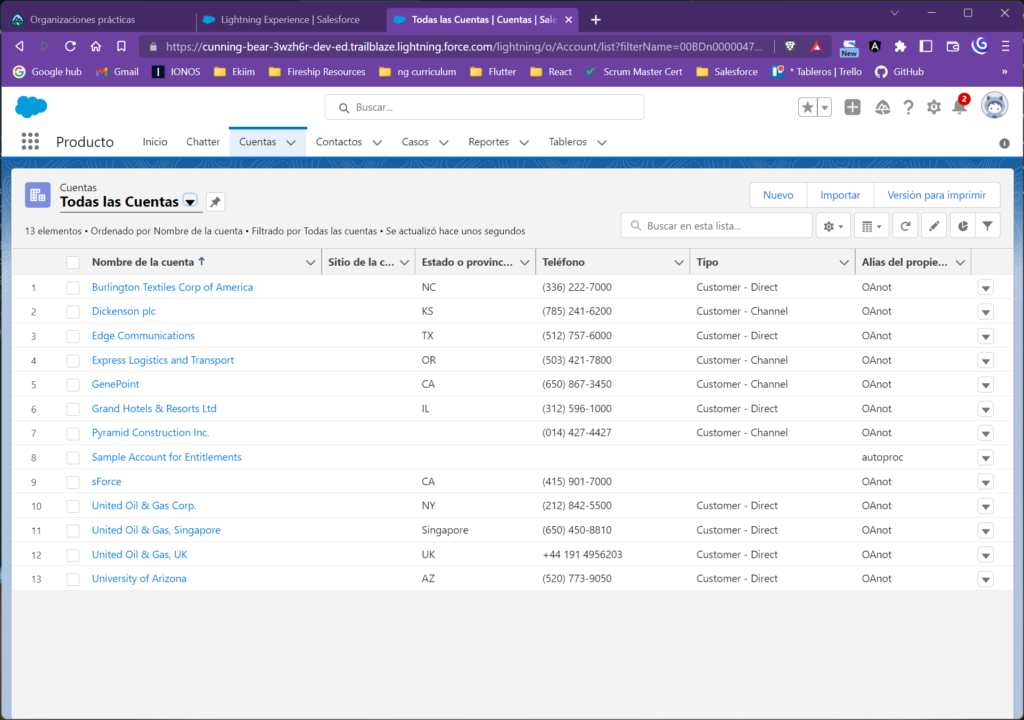The height and width of the screenshot is (720, 1024).
Task: Open the GitHub bookmark
Action: click(899, 72)
